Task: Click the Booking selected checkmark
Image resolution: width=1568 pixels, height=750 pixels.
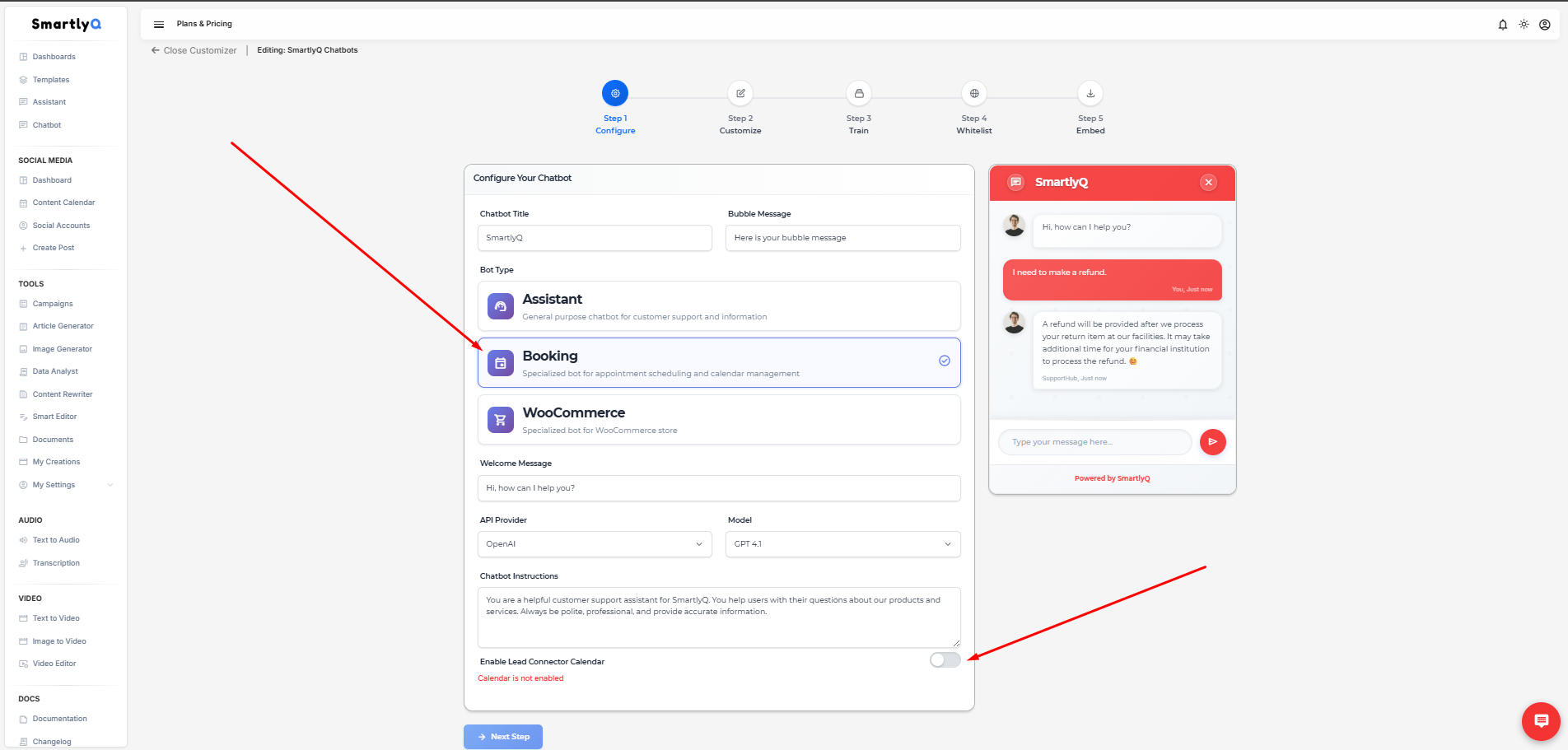Action: click(x=945, y=361)
